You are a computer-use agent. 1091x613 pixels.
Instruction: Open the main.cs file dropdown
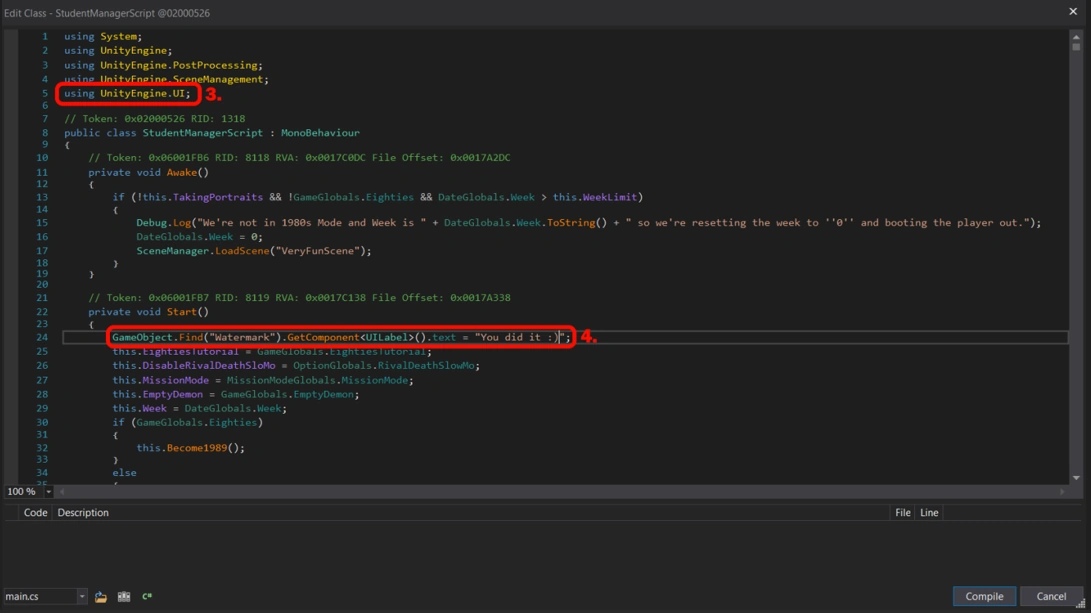tap(81, 596)
